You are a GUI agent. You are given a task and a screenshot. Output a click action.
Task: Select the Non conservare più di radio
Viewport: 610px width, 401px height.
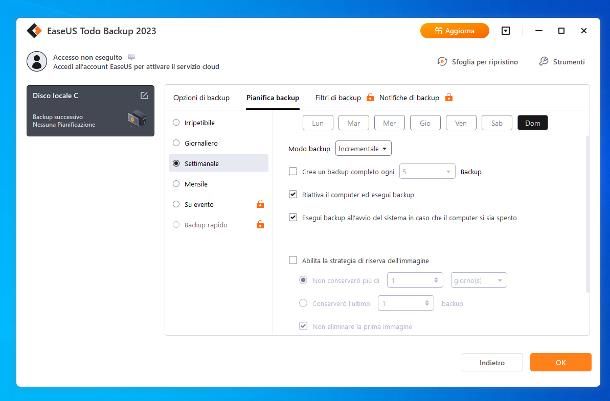point(303,280)
